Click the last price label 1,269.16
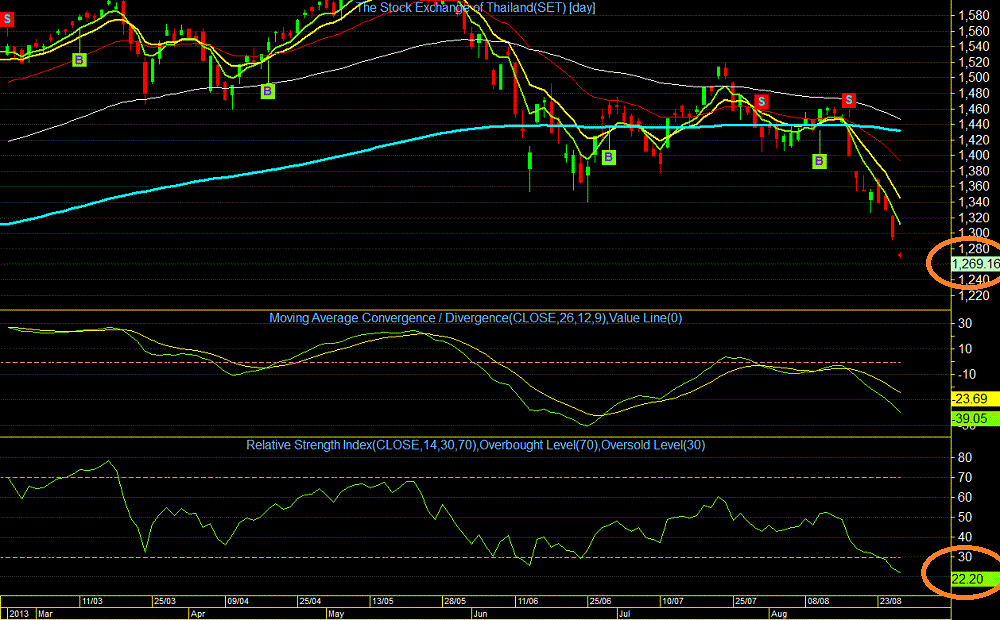The image size is (1000, 620). (975, 264)
